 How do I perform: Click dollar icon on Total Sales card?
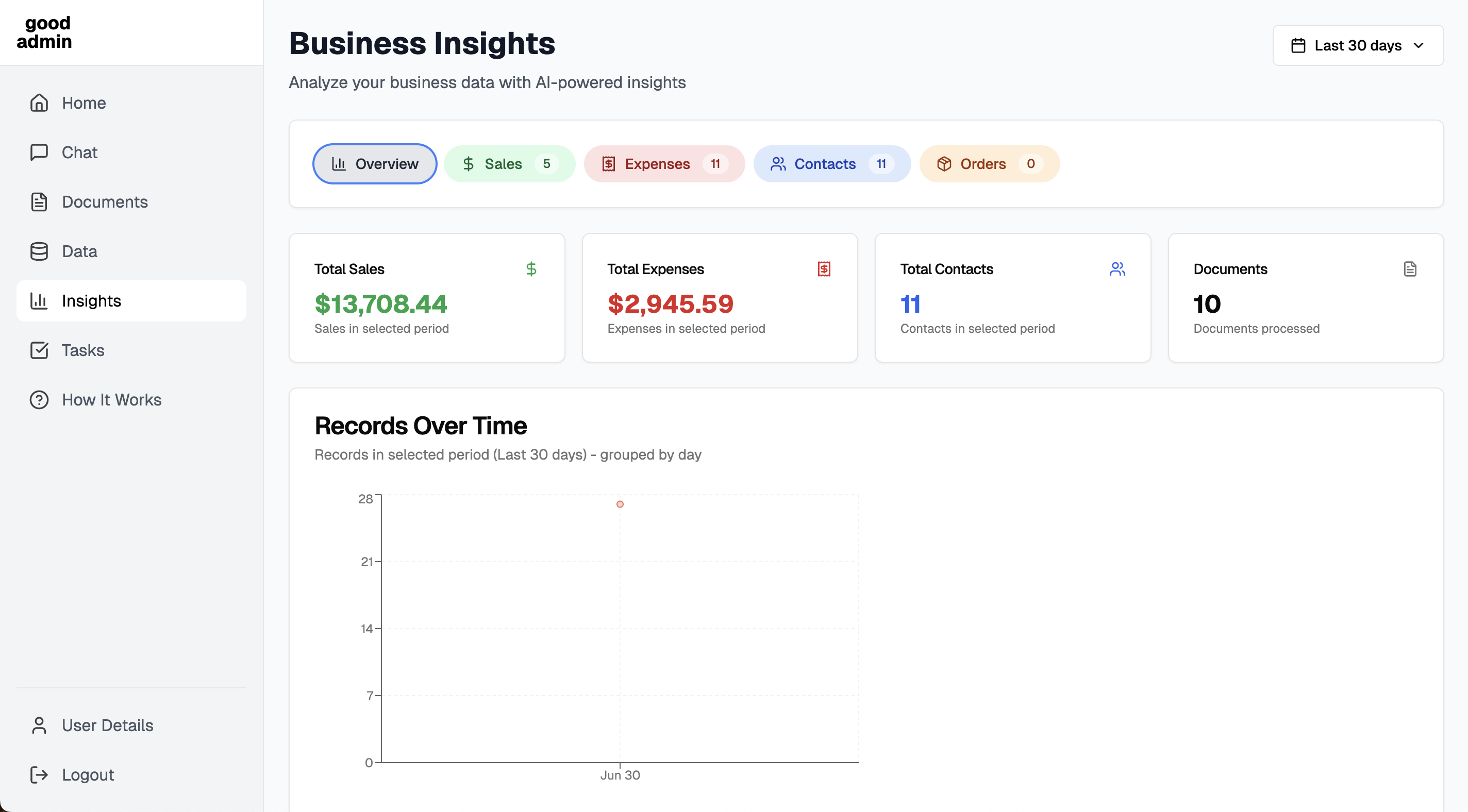530,269
